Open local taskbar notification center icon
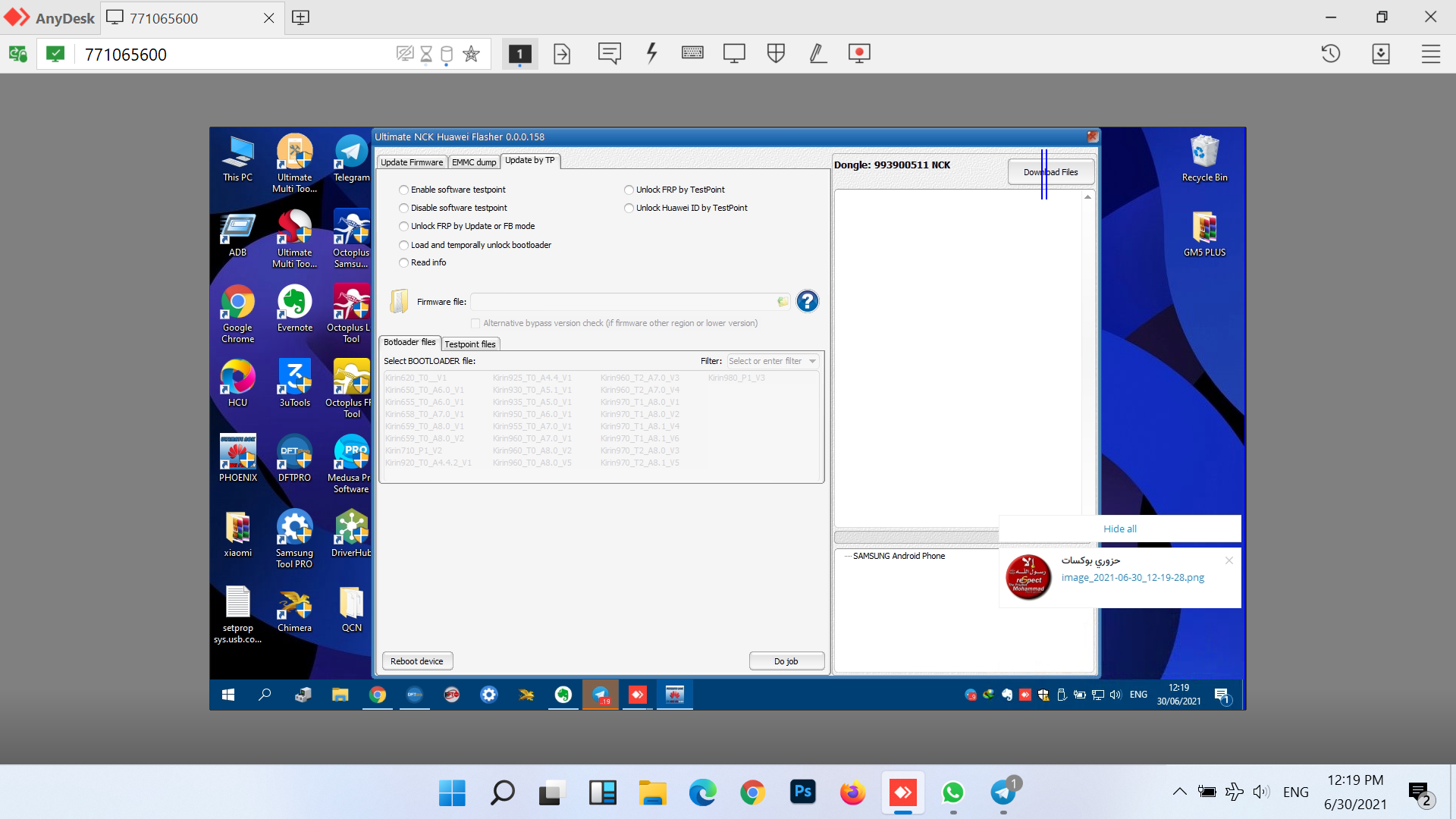The image size is (1456, 819). 1420,792
